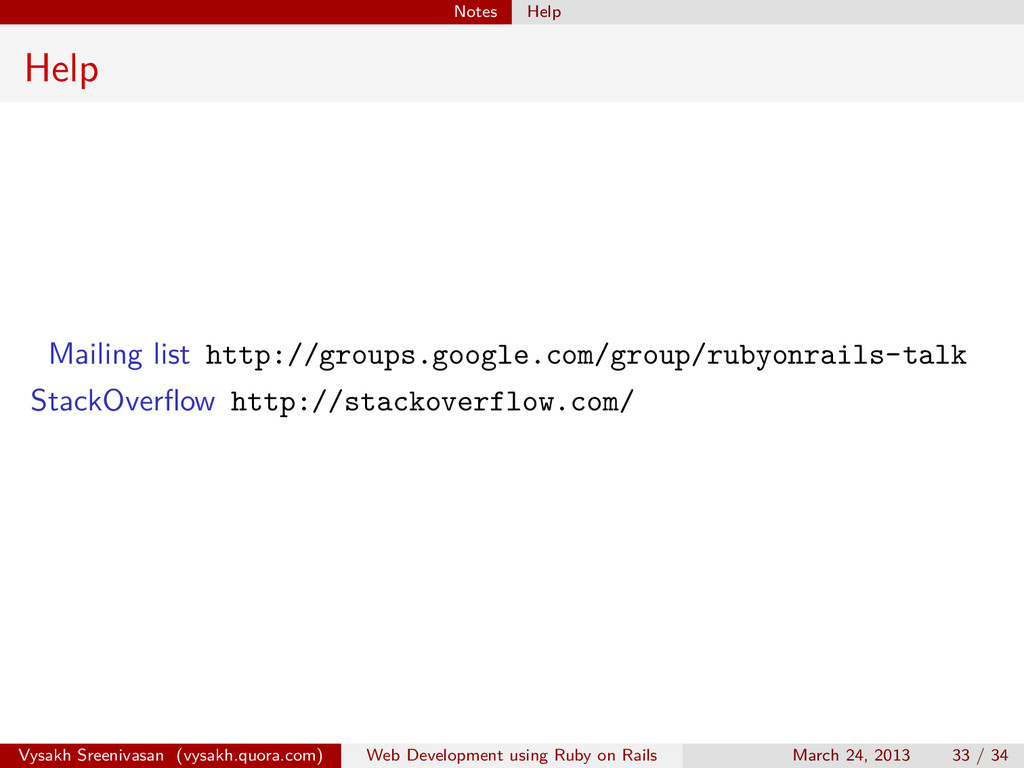1024x768 pixels.
Task: Click the slide number '33 / 34'
Action: (x=980, y=756)
